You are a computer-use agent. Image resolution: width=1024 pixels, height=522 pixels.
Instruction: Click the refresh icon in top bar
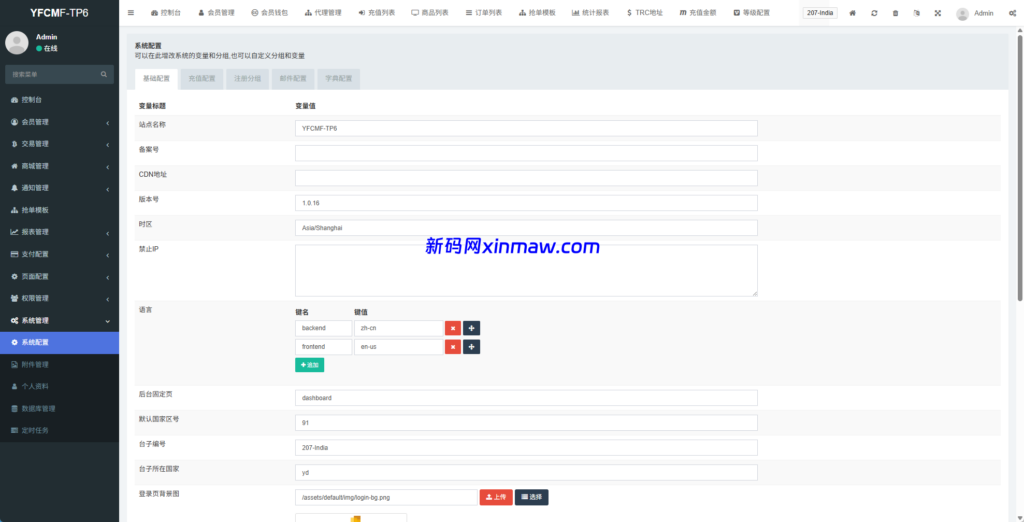[874, 13]
